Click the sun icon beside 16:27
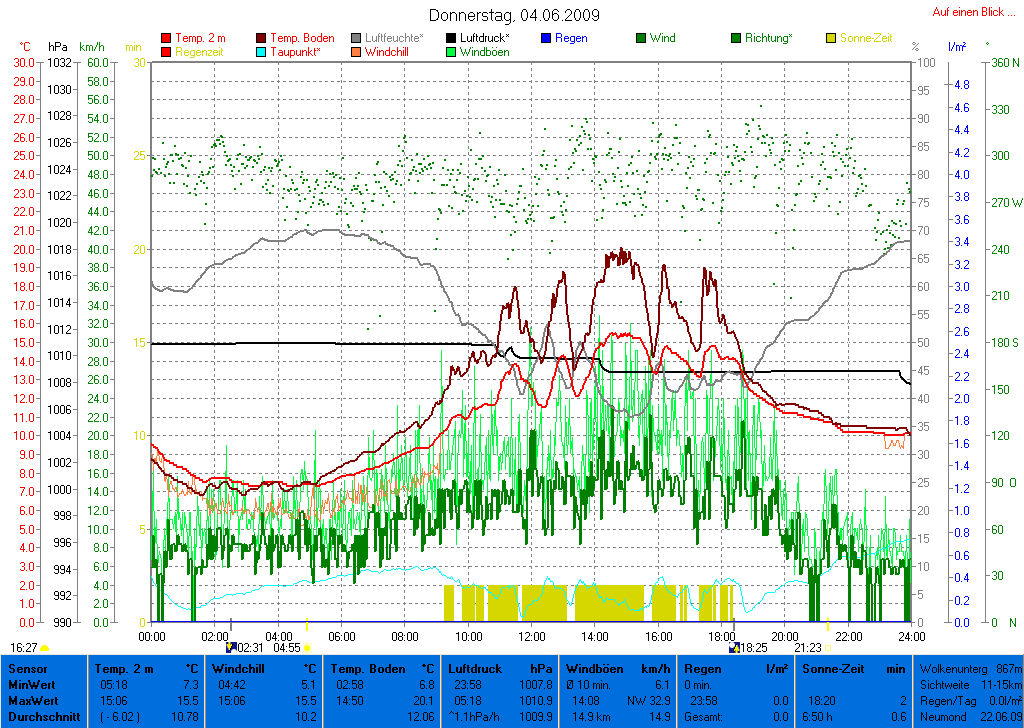 click(44, 648)
